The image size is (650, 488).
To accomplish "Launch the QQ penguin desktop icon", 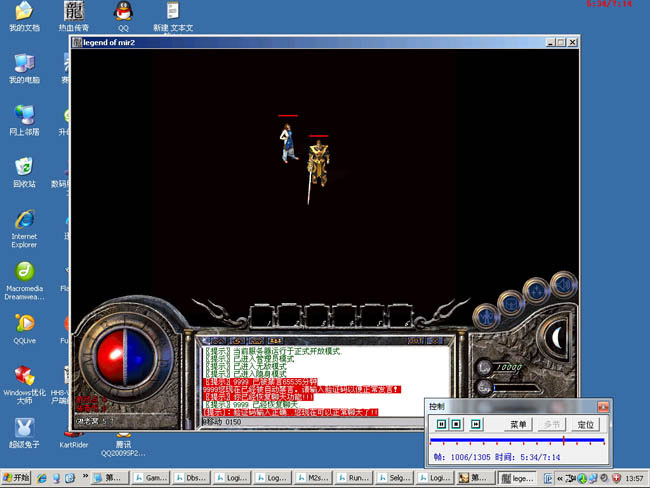I will 123,17.
